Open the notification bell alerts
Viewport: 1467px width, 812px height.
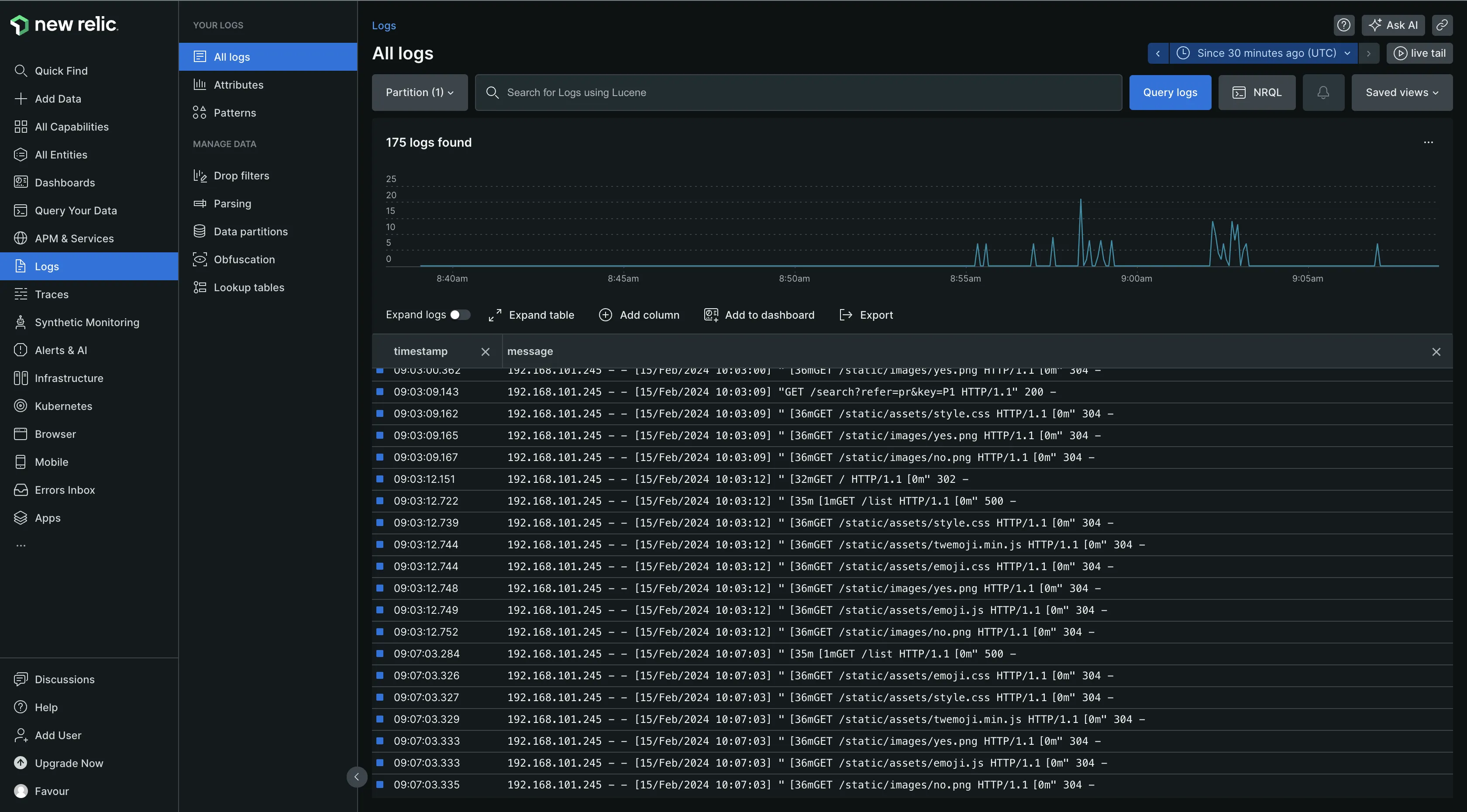(1323, 92)
